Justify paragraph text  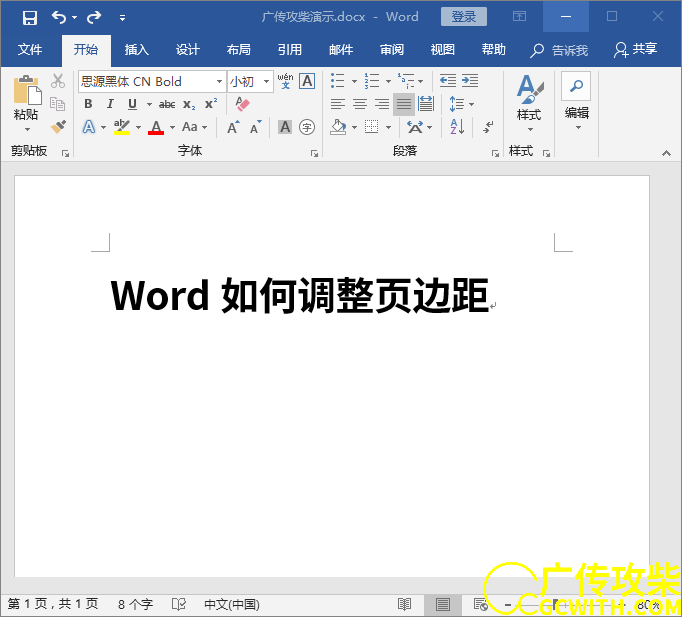[404, 104]
